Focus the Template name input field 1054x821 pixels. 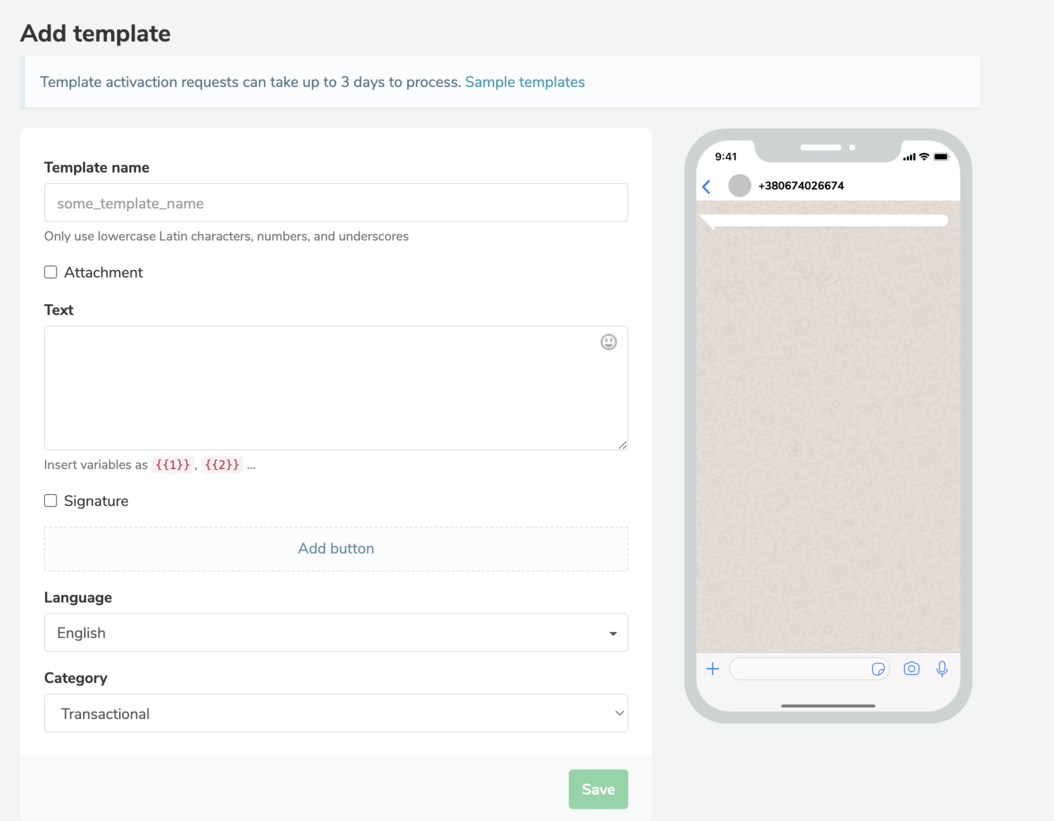336,203
